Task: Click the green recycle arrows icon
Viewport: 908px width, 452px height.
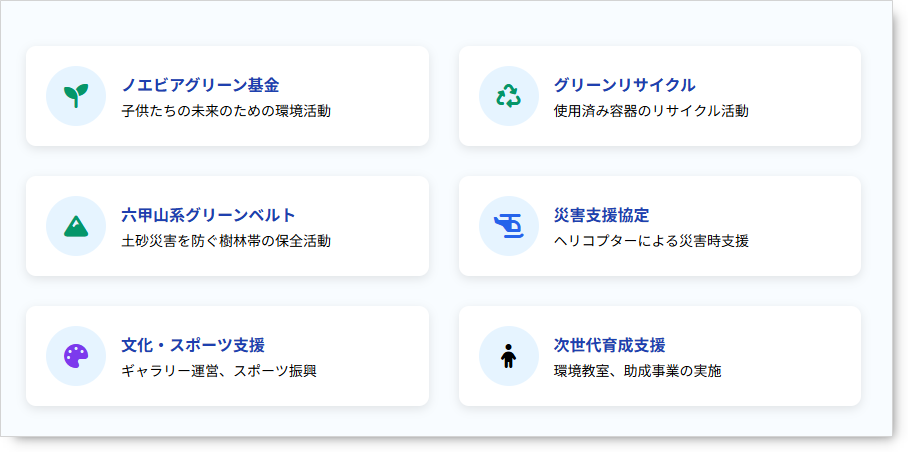Action: pos(508,96)
